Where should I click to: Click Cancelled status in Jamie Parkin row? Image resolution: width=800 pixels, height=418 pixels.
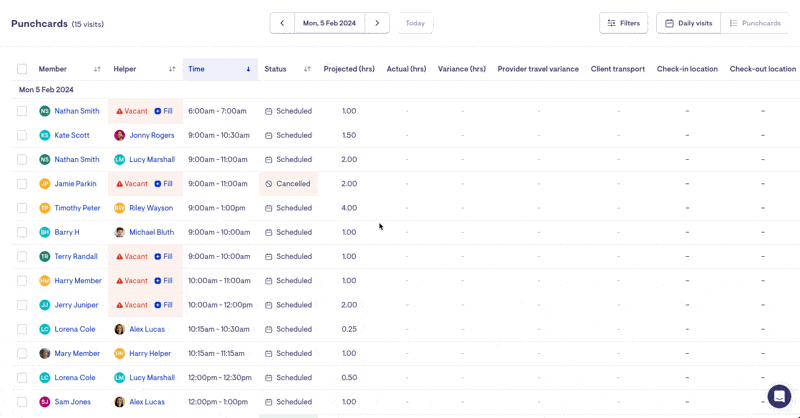click(288, 184)
